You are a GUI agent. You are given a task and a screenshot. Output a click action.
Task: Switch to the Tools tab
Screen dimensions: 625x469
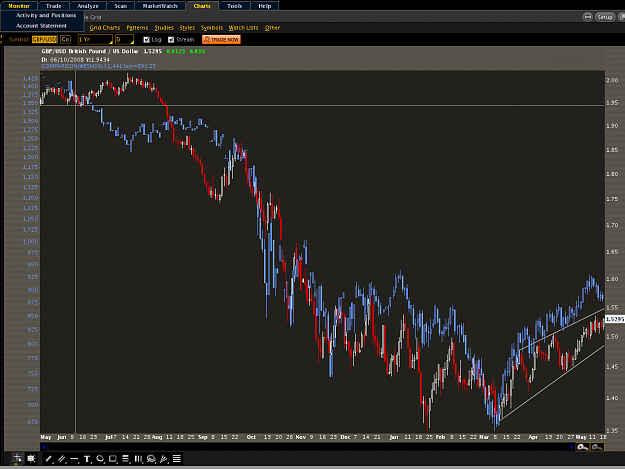click(x=234, y=6)
